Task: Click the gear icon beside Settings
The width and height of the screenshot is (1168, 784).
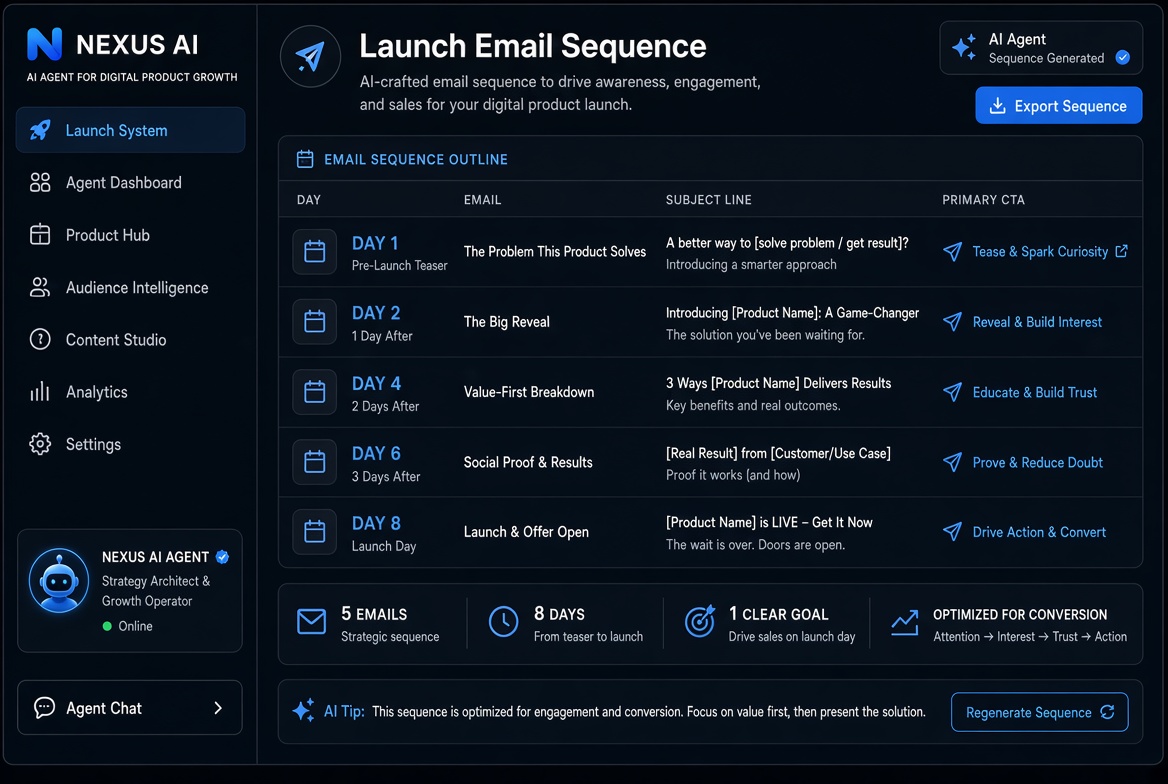Action: click(40, 444)
